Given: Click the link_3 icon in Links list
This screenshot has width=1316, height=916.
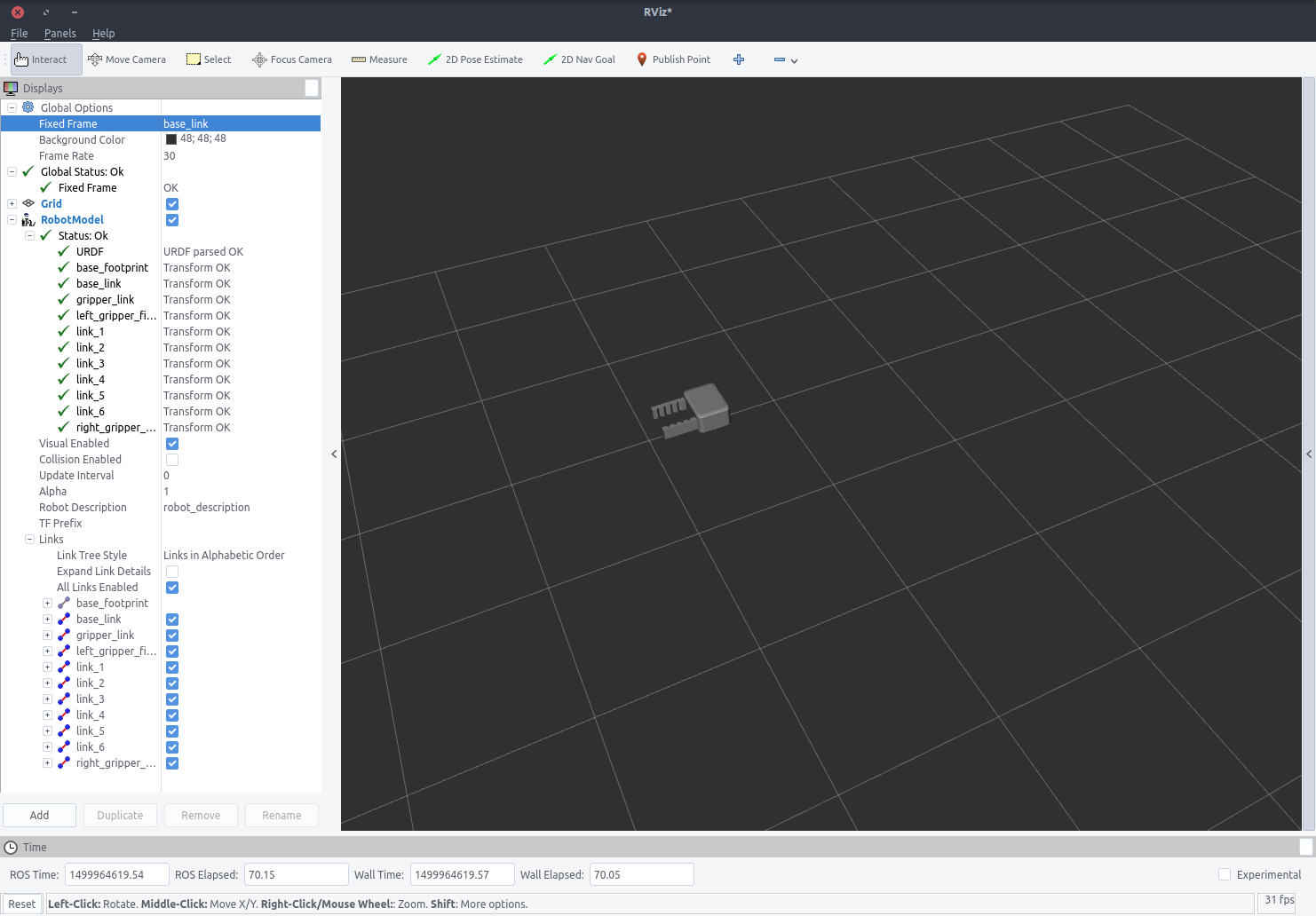Looking at the screenshot, I should point(64,699).
